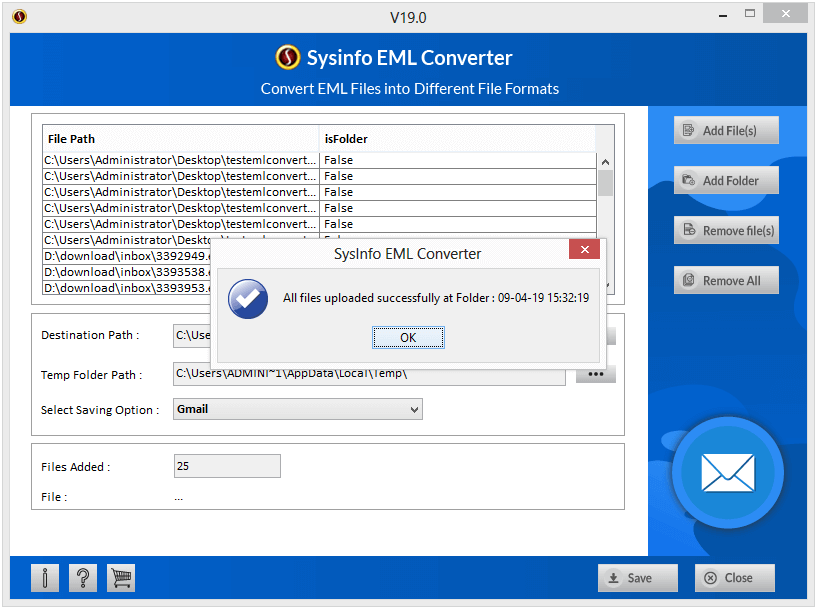The height and width of the screenshot is (607, 815).
Task: Click the Save button
Action: [x=637, y=577]
